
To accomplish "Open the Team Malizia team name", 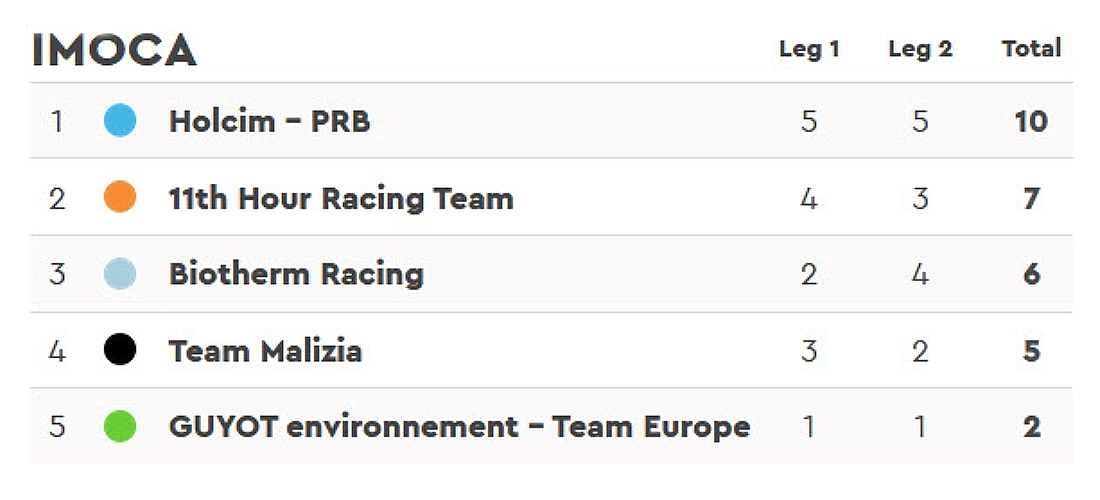I will pos(265,351).
